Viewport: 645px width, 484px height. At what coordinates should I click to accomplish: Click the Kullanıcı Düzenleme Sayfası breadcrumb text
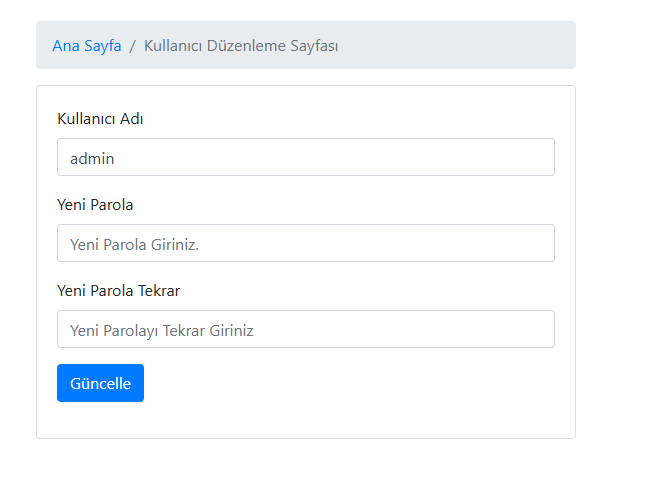(241, 46)
